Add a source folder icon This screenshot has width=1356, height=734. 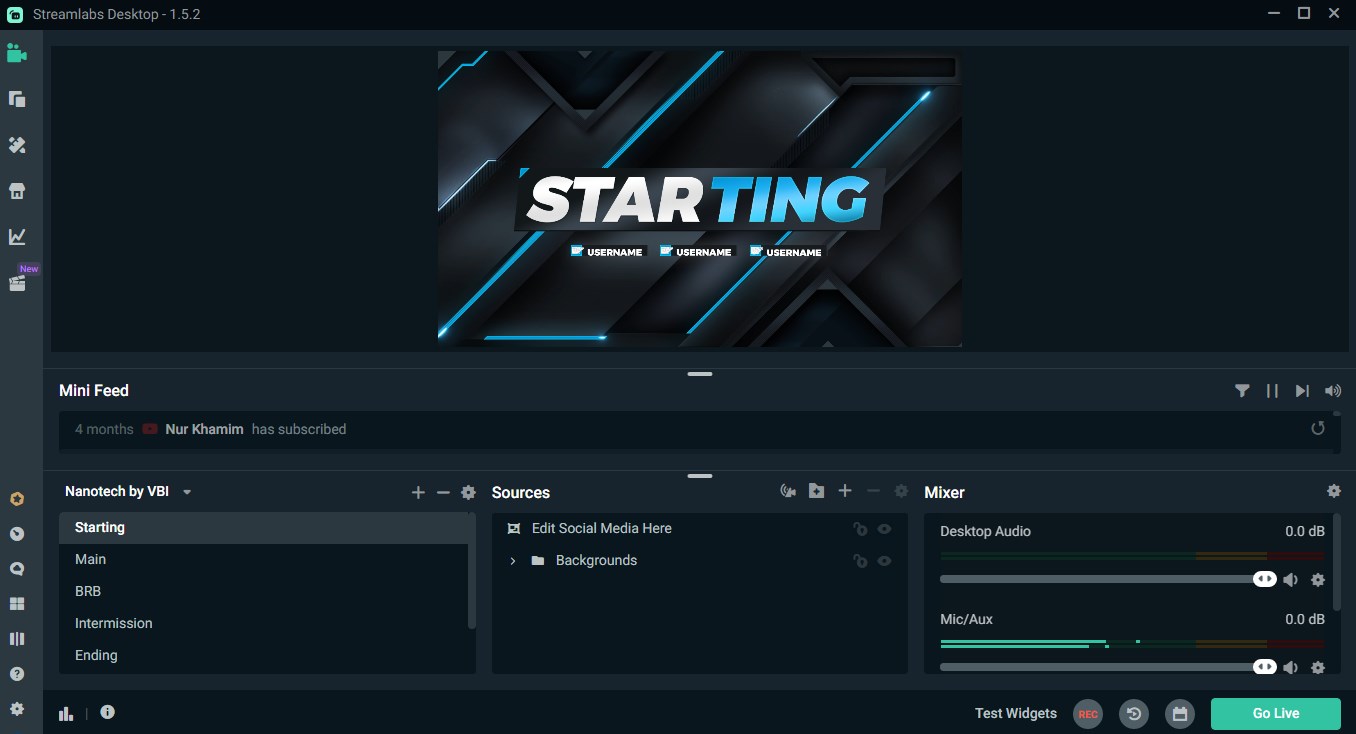817,491
